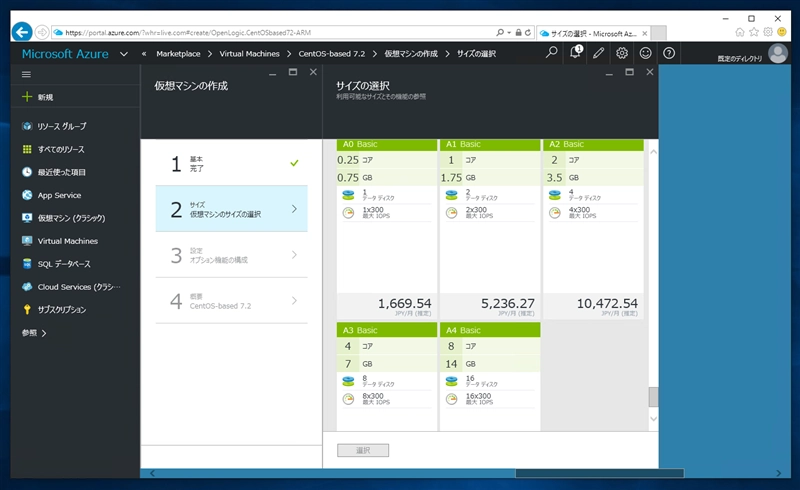The width and height of the screenshot is (800, 490).
Task: Maximize the サイズの選択 blade
Action: pyautogui.click(x=630, y=72)
